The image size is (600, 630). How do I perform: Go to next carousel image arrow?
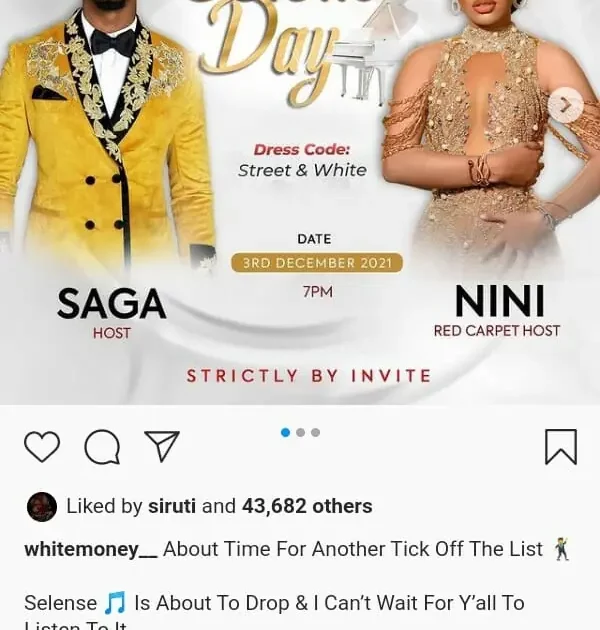click(x=565, y=105)
